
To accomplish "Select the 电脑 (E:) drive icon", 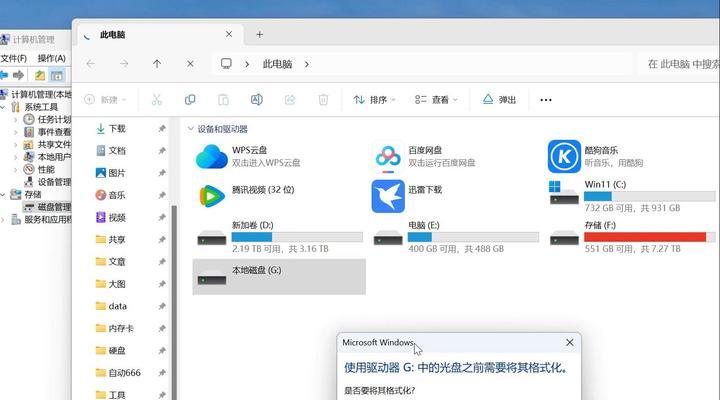I will 388,239.
